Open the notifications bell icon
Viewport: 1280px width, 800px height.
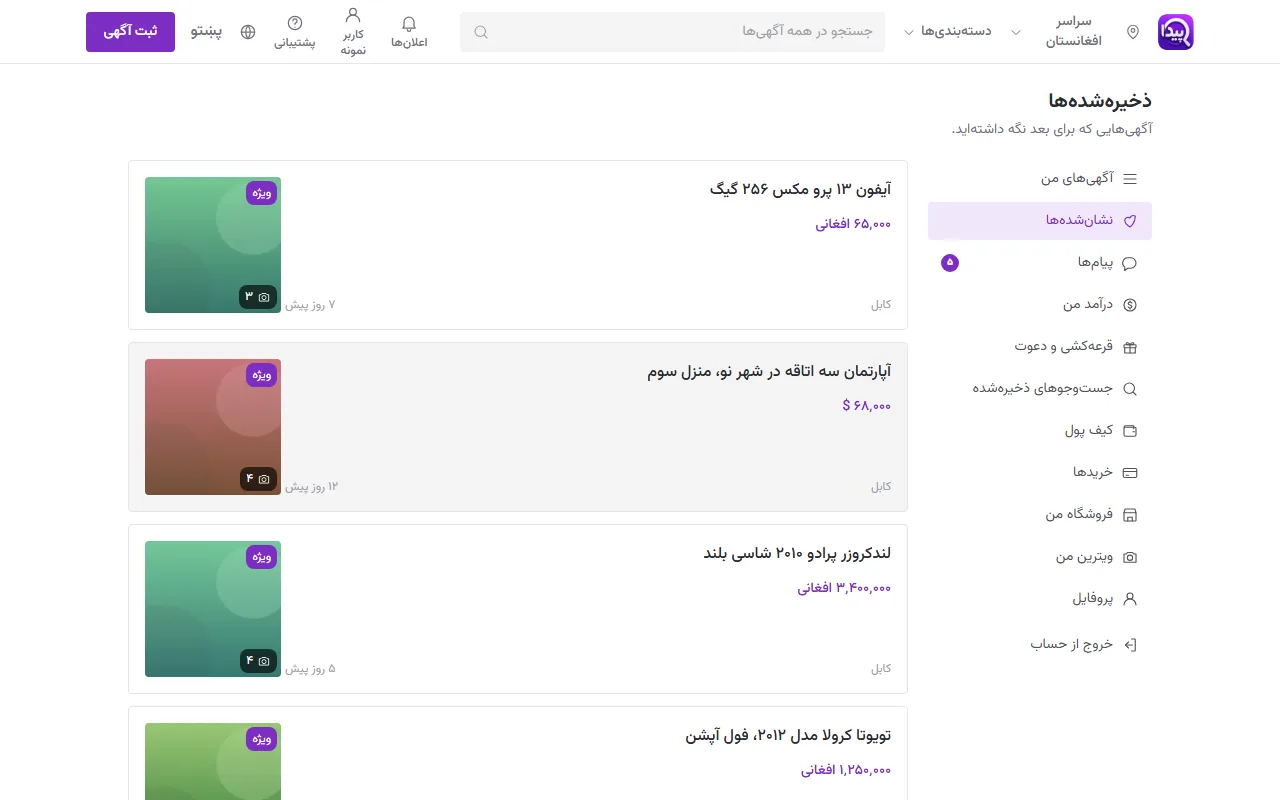coord(408,24)
